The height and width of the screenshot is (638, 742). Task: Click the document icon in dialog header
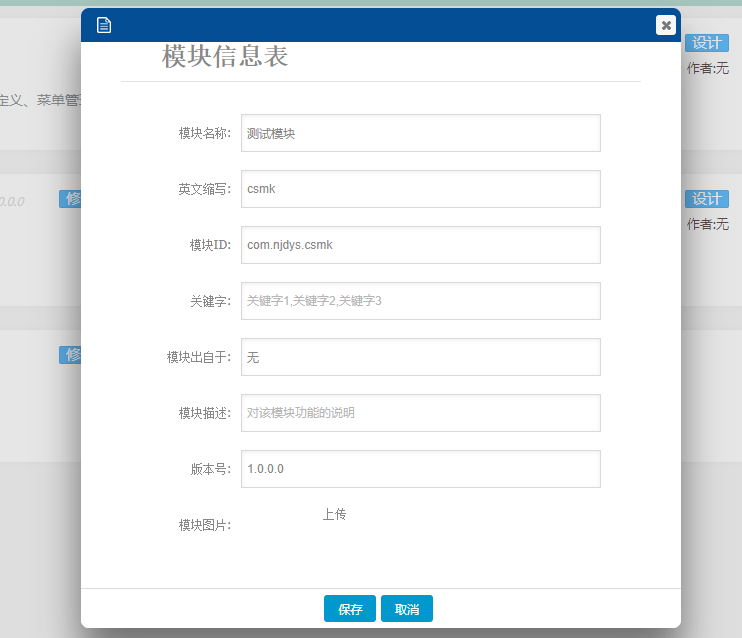pos(104,25)
